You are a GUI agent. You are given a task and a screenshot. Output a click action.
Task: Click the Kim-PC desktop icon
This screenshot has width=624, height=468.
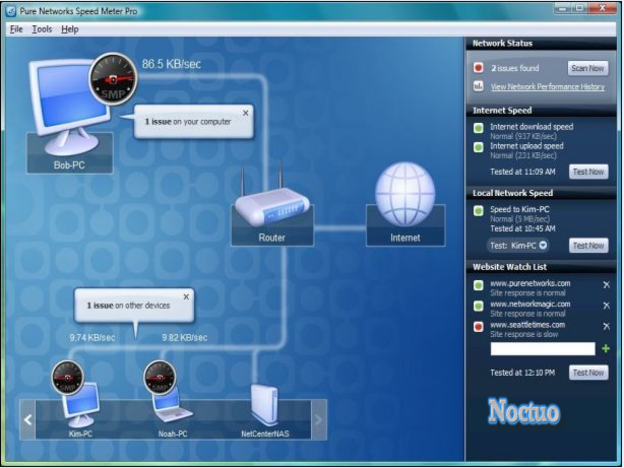(x=81, y=404)
